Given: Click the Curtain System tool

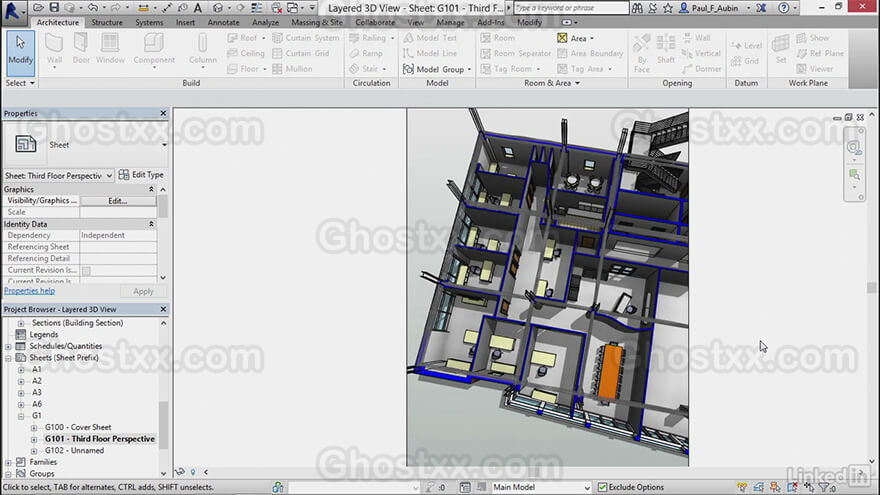Looking at the screenshot, I should 306,38.
